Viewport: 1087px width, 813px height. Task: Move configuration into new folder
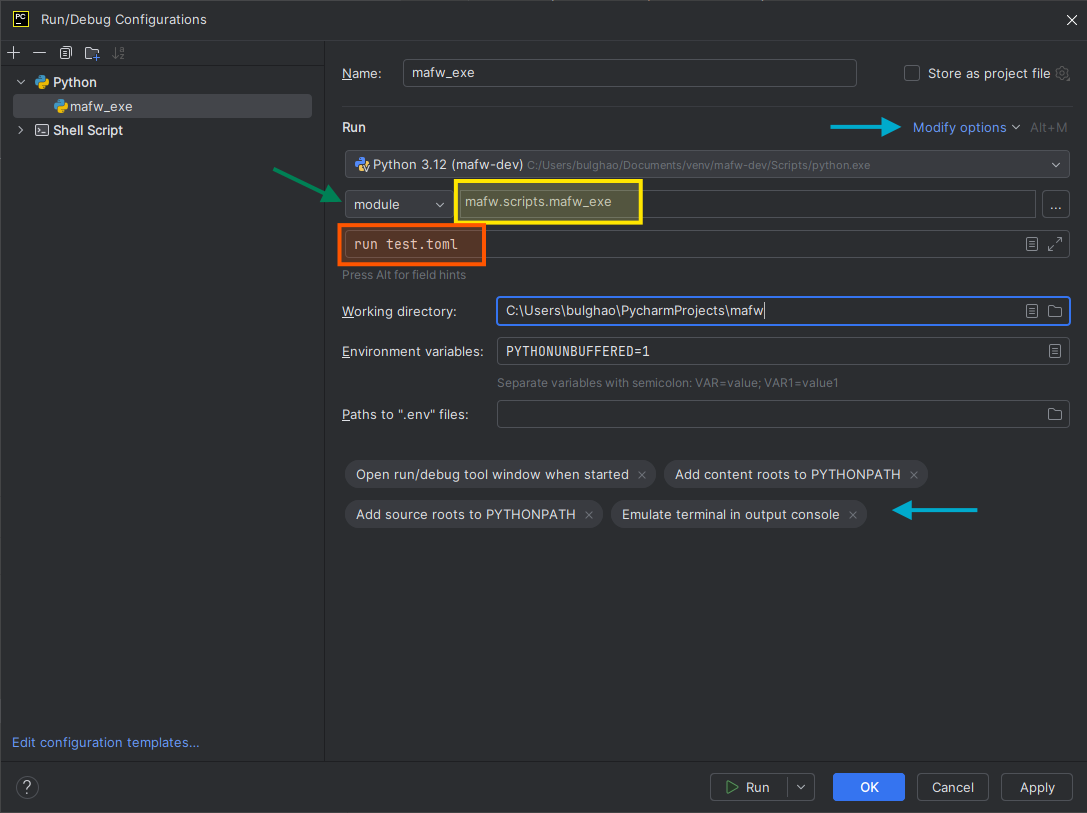coord(92,53)
